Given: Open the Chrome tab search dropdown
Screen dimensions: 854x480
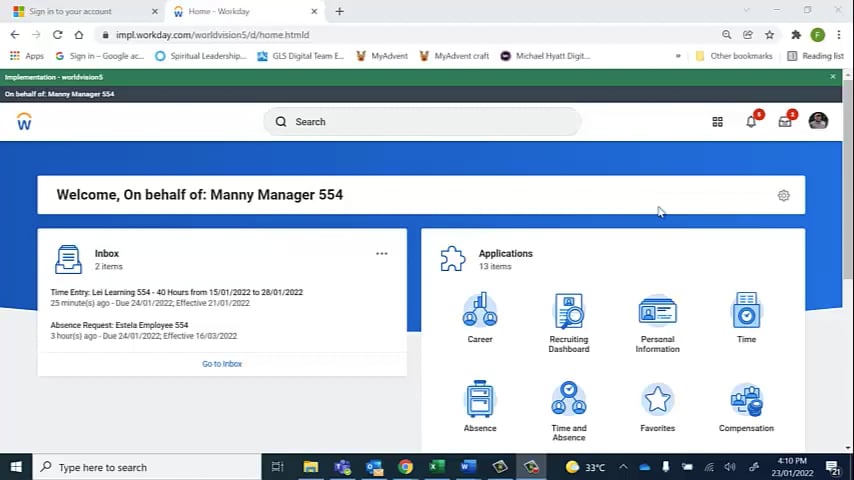Looking at the screenshot, I should [x=746, y=10].
